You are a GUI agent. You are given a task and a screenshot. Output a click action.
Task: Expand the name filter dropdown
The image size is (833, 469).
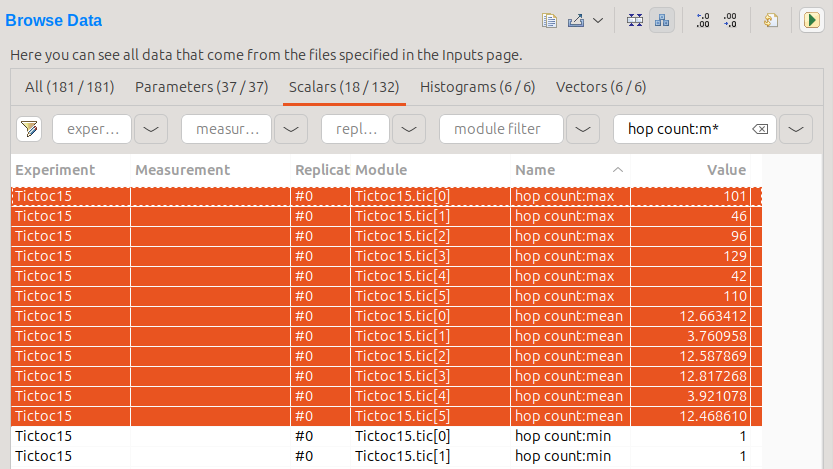pyautogui.click(x=796, y=129)
